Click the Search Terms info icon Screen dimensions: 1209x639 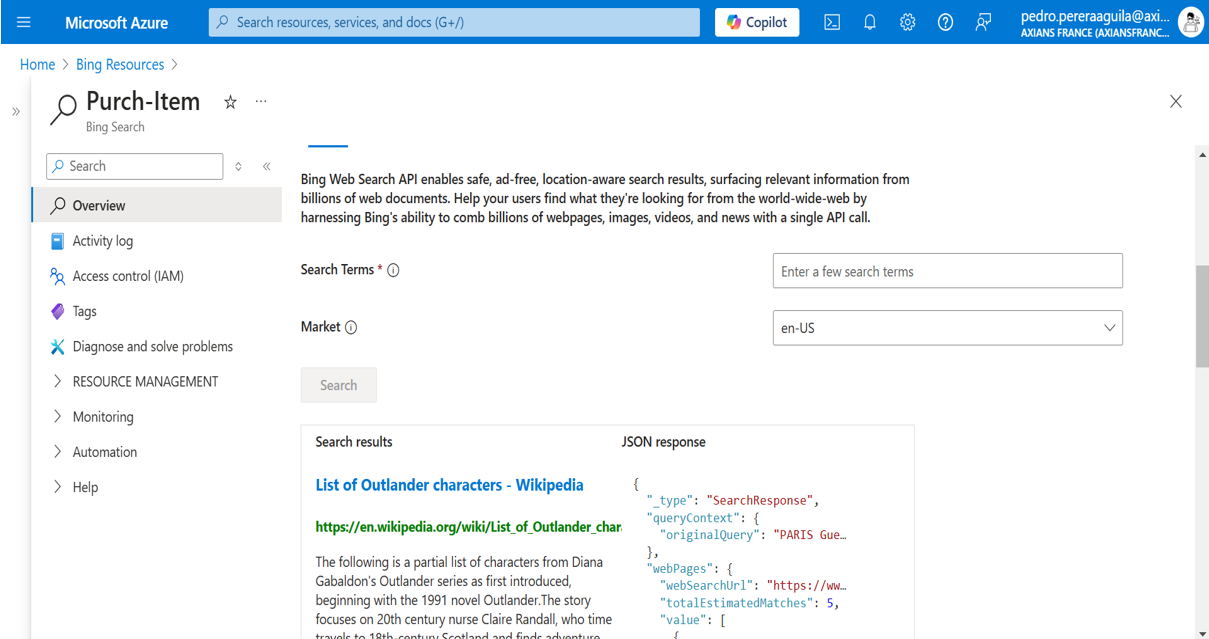[x=393, y=270]
